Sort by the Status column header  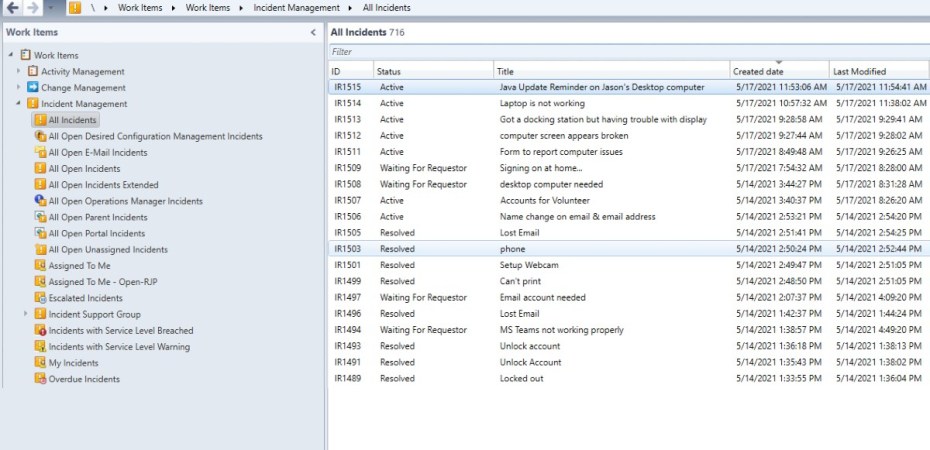pos(434,71)
